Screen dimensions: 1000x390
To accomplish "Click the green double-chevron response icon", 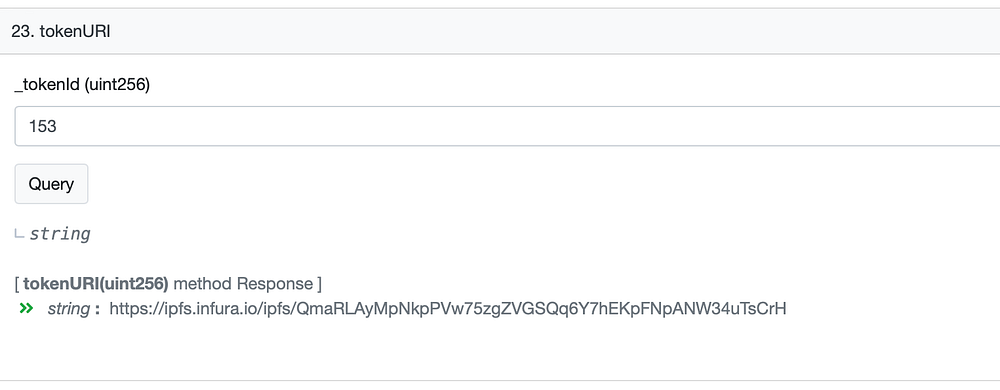I will (x=26, y=309).
